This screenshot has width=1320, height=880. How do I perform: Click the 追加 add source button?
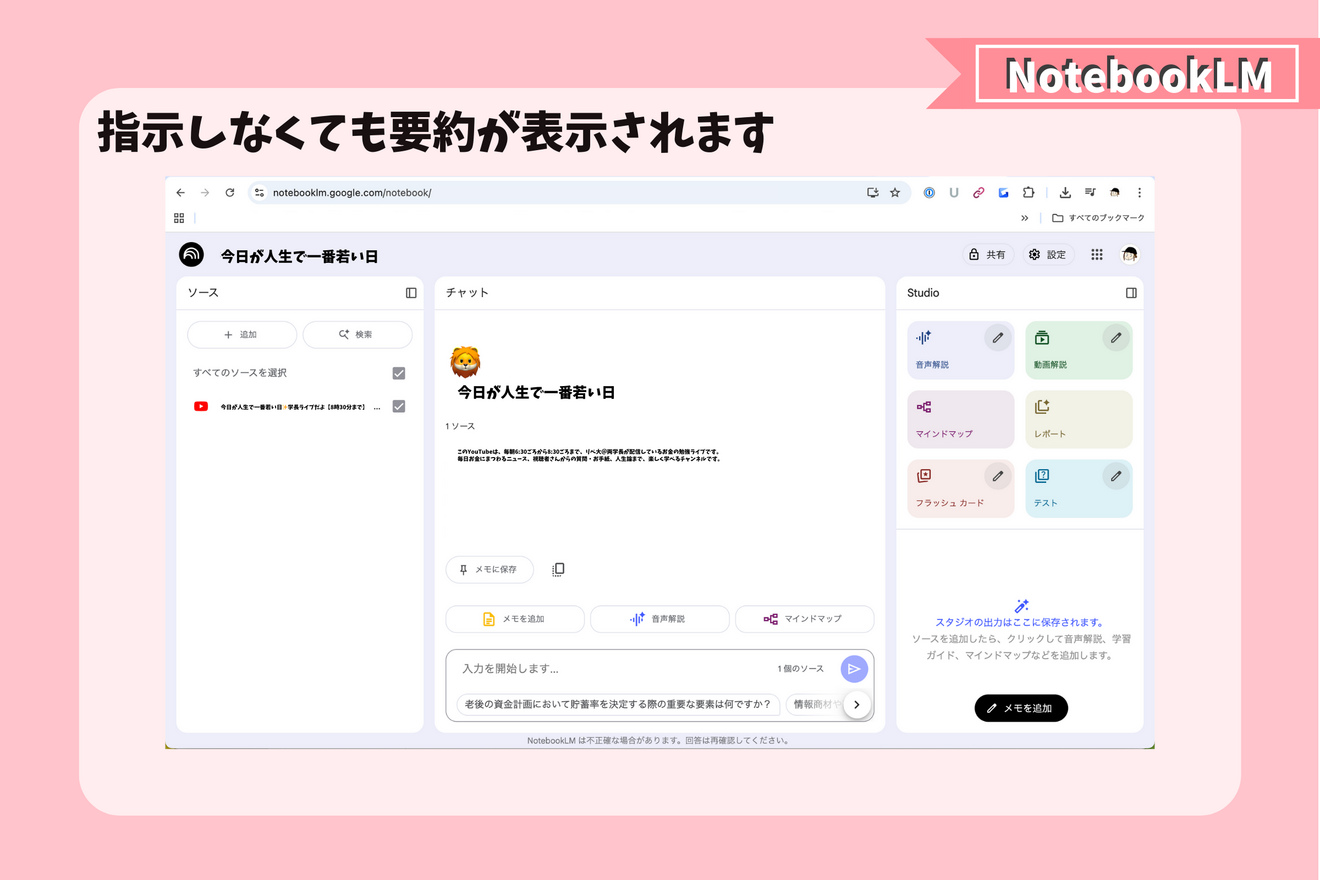[x=242, y=335]
